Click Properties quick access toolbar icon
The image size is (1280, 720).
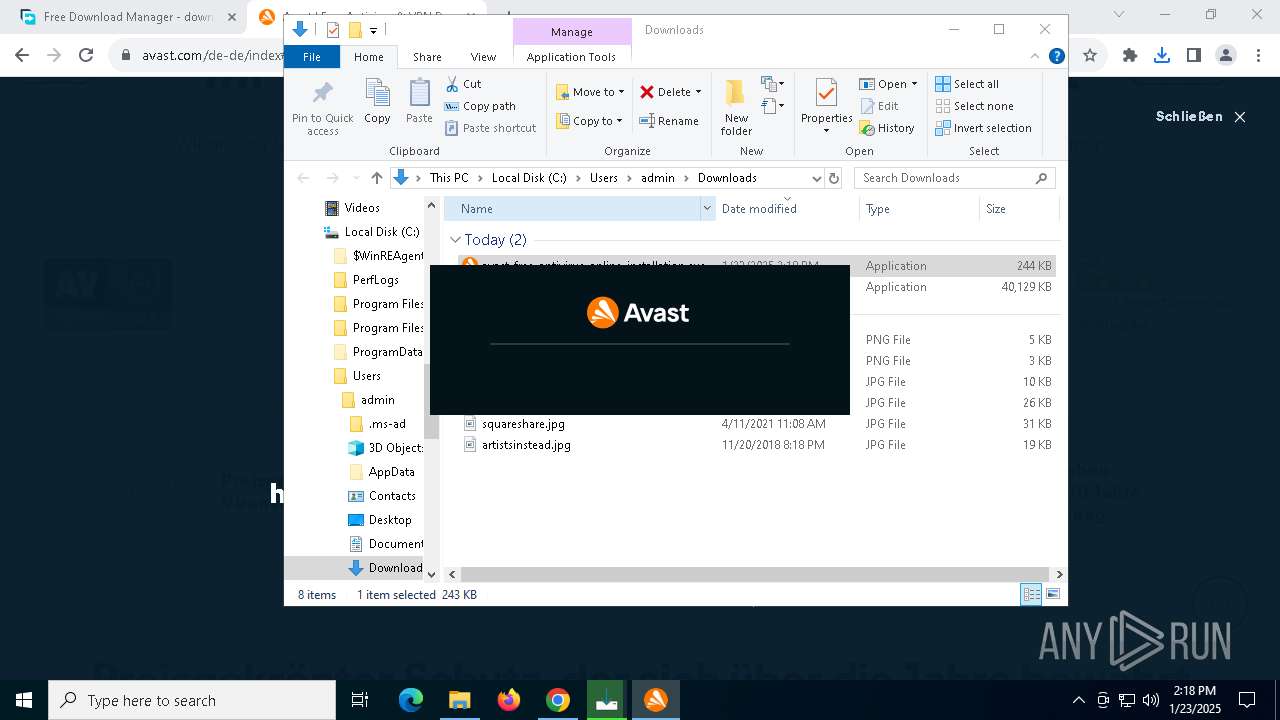(x=333, y=30)
